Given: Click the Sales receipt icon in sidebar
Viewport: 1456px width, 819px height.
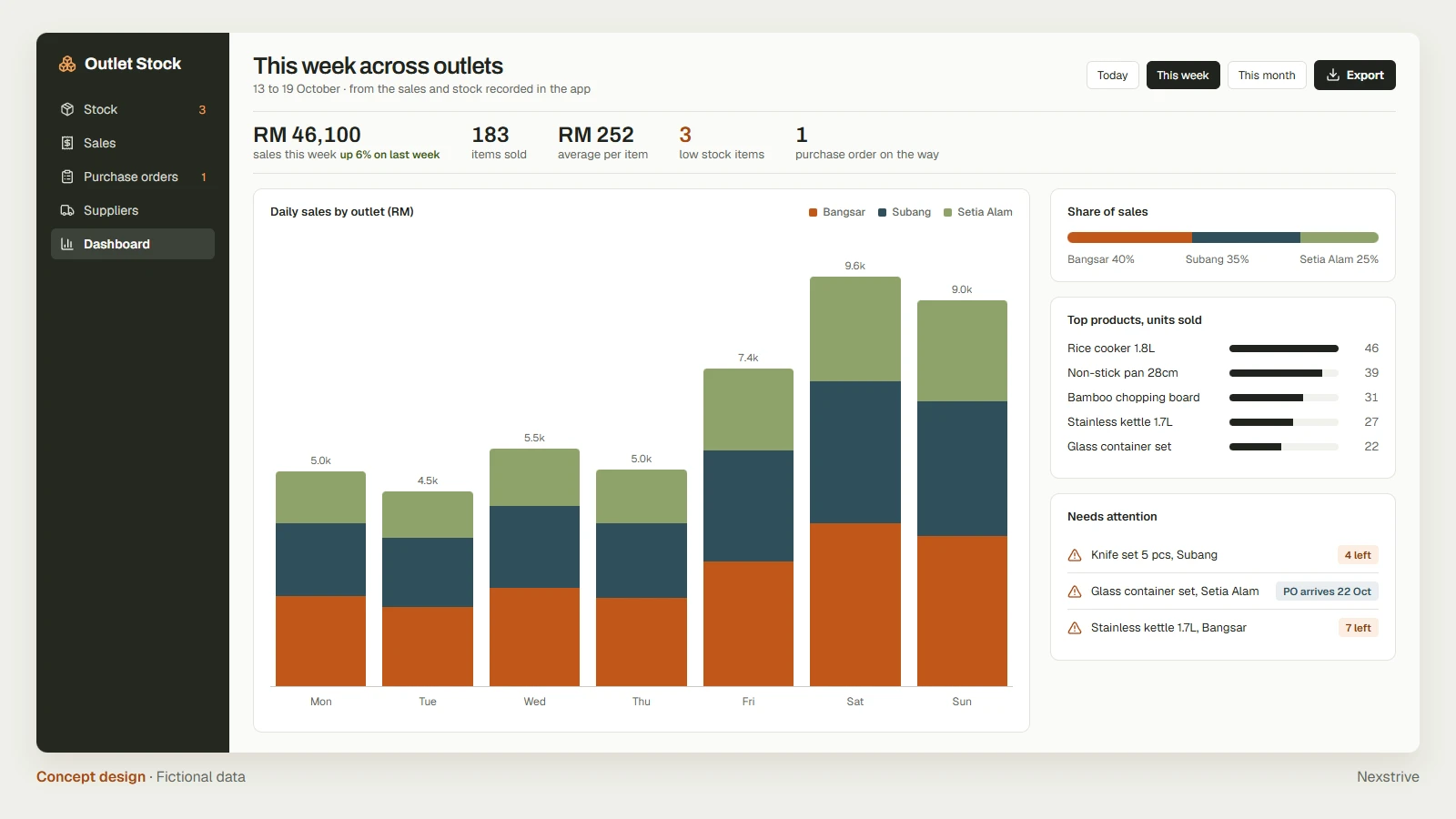Looking at the screenshot, I should (67, 143).
